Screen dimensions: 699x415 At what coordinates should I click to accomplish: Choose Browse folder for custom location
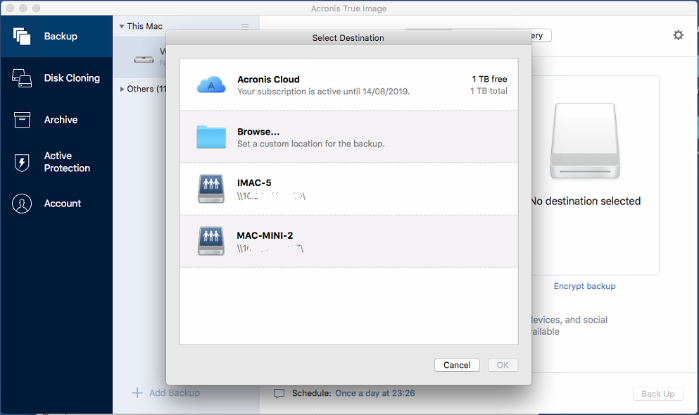(349, 137)
